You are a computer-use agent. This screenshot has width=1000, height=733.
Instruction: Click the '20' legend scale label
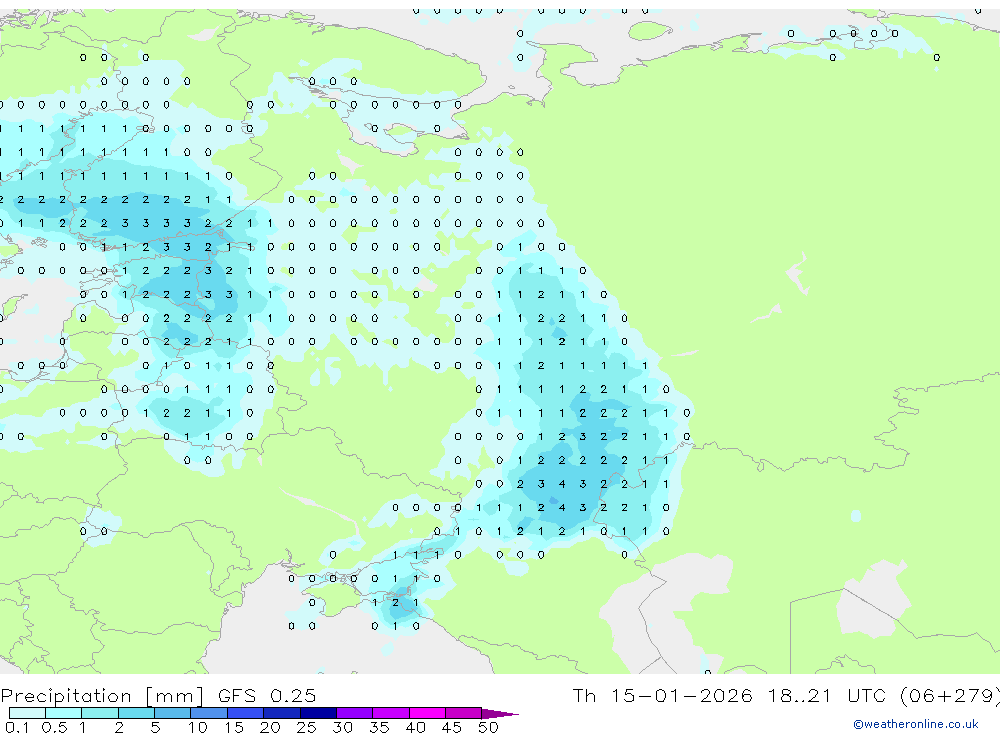270,727
